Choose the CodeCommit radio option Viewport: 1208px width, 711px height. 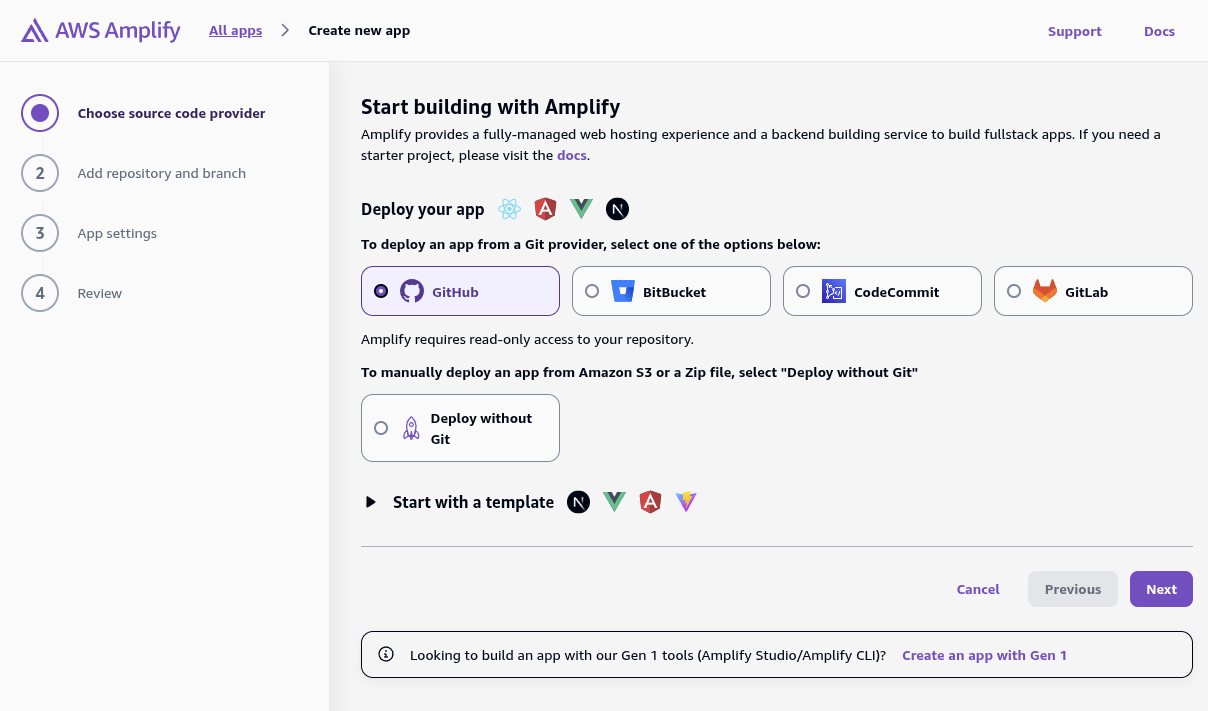803,291
